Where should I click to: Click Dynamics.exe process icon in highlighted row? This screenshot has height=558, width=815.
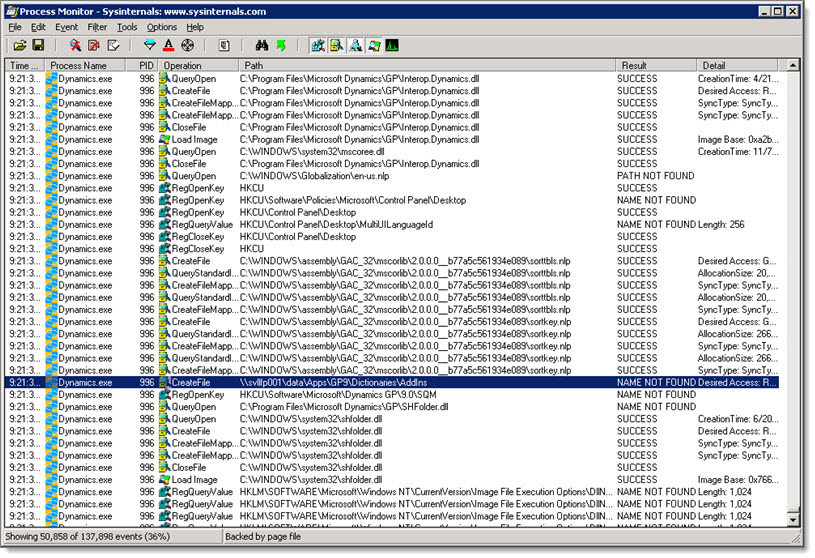[x=51, y=382]
